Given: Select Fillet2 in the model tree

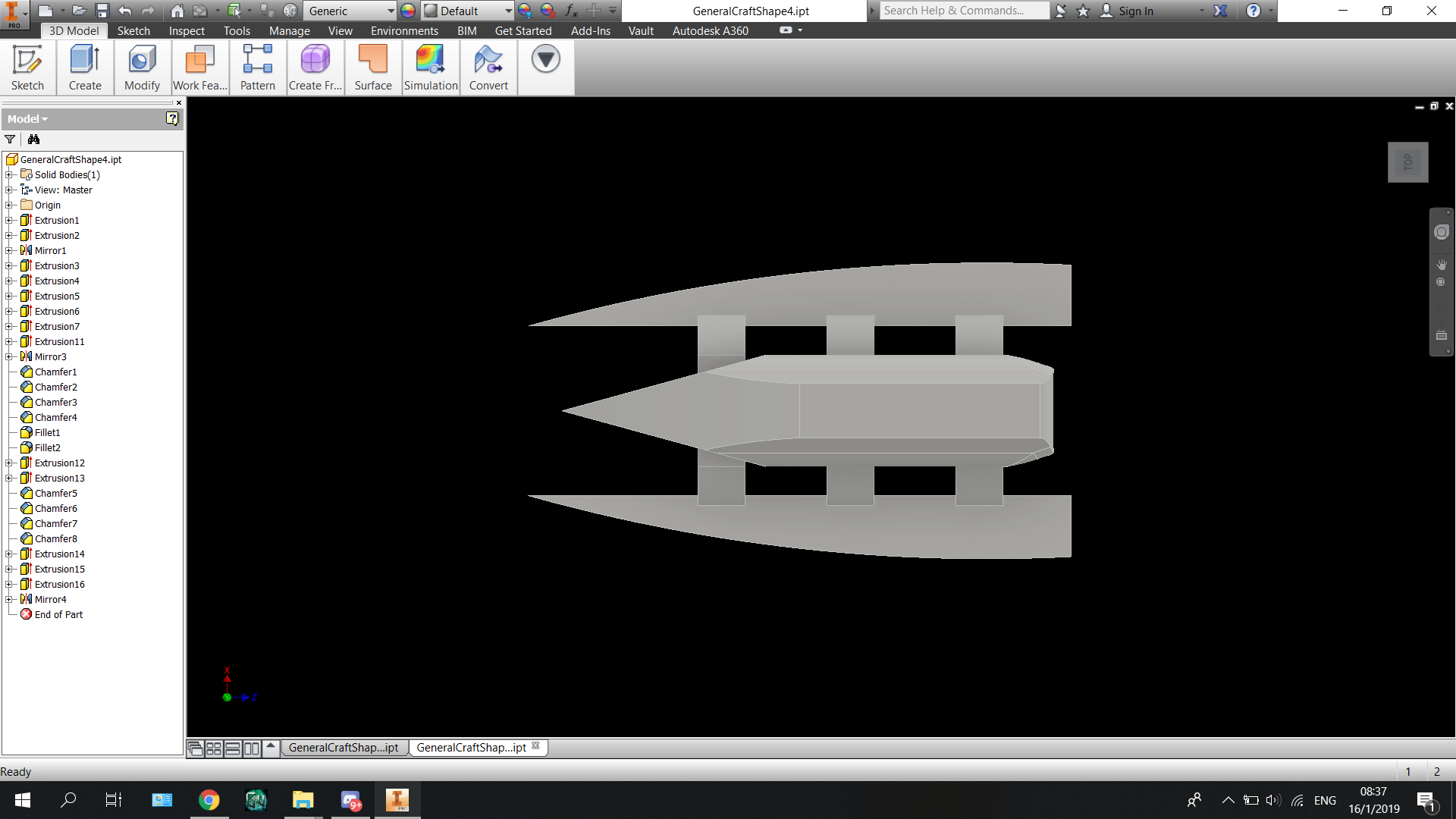Looking at the screenshot, I should pos(47,447).
